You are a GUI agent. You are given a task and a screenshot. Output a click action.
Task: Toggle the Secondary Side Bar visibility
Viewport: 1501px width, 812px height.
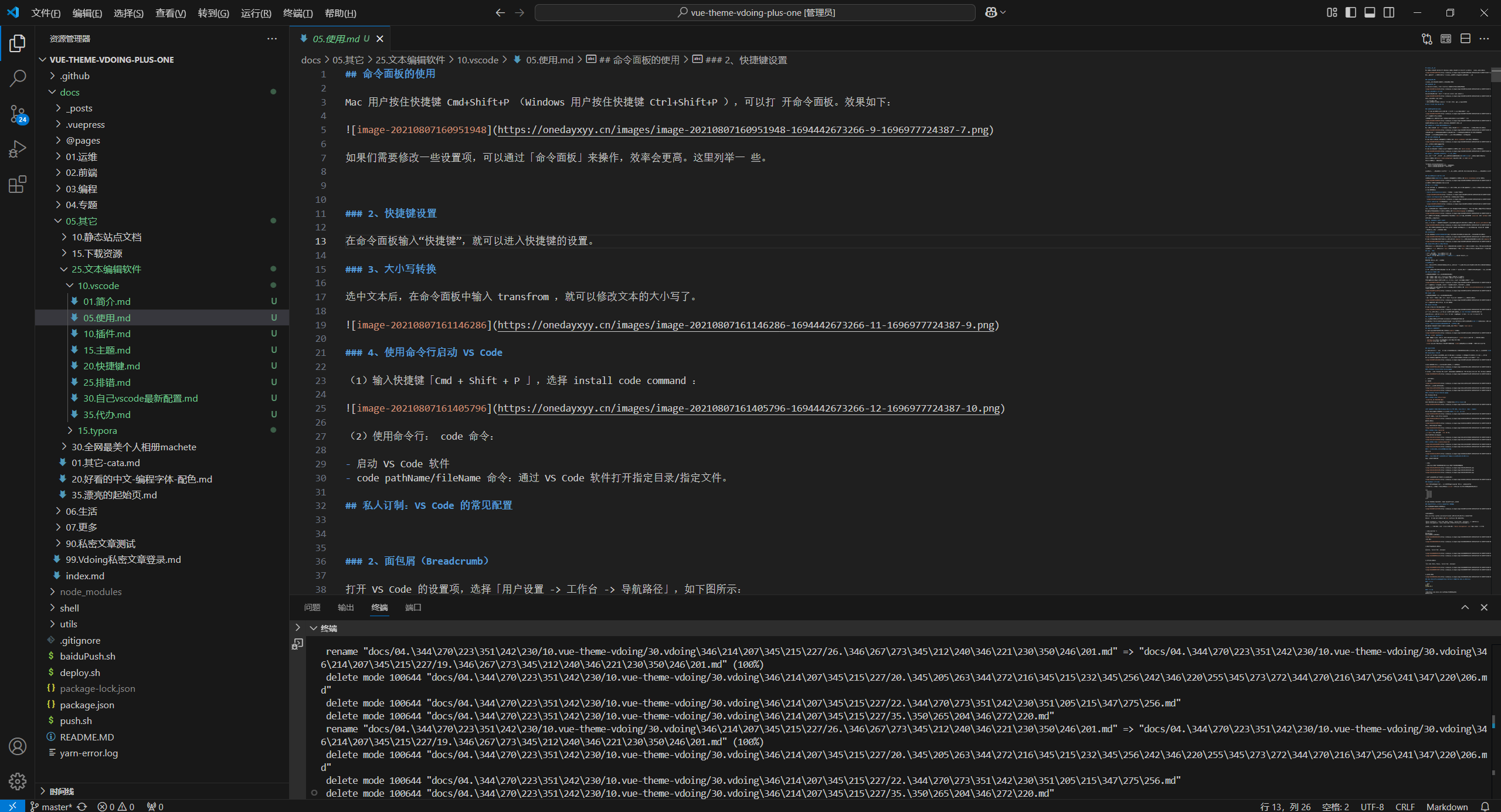point(1389,12)
